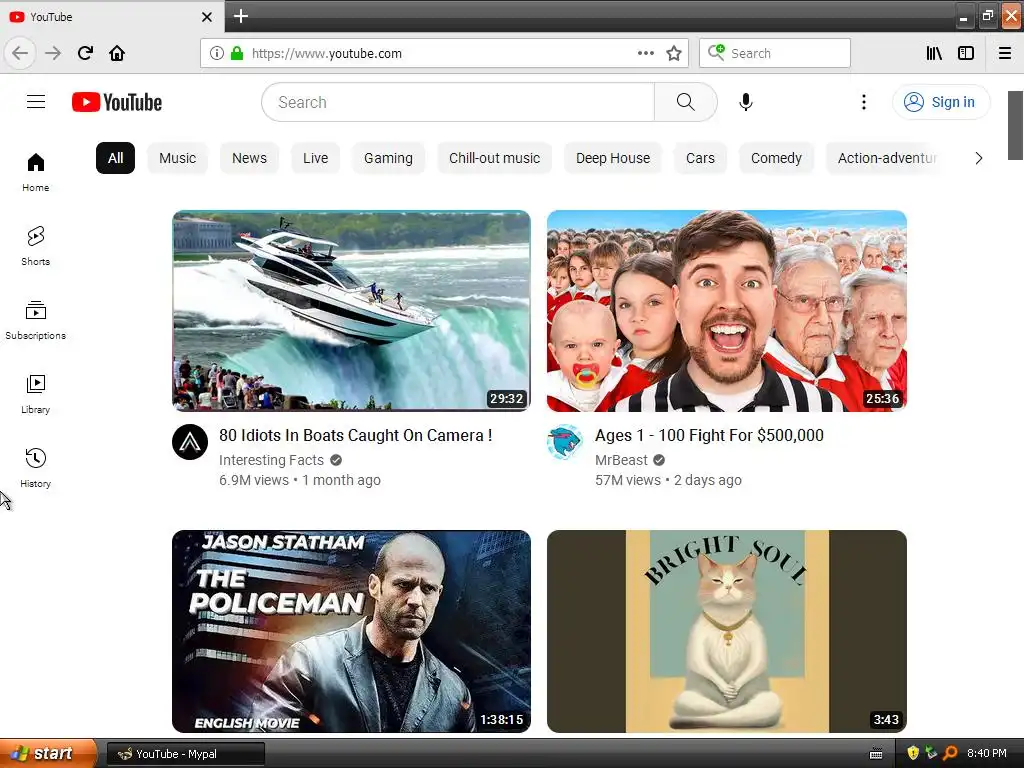Image resolution: width=1024 pixels, height=768 pixels.
Task: Select the Action-adventure filter chip
Action: (x=887, y=158)
